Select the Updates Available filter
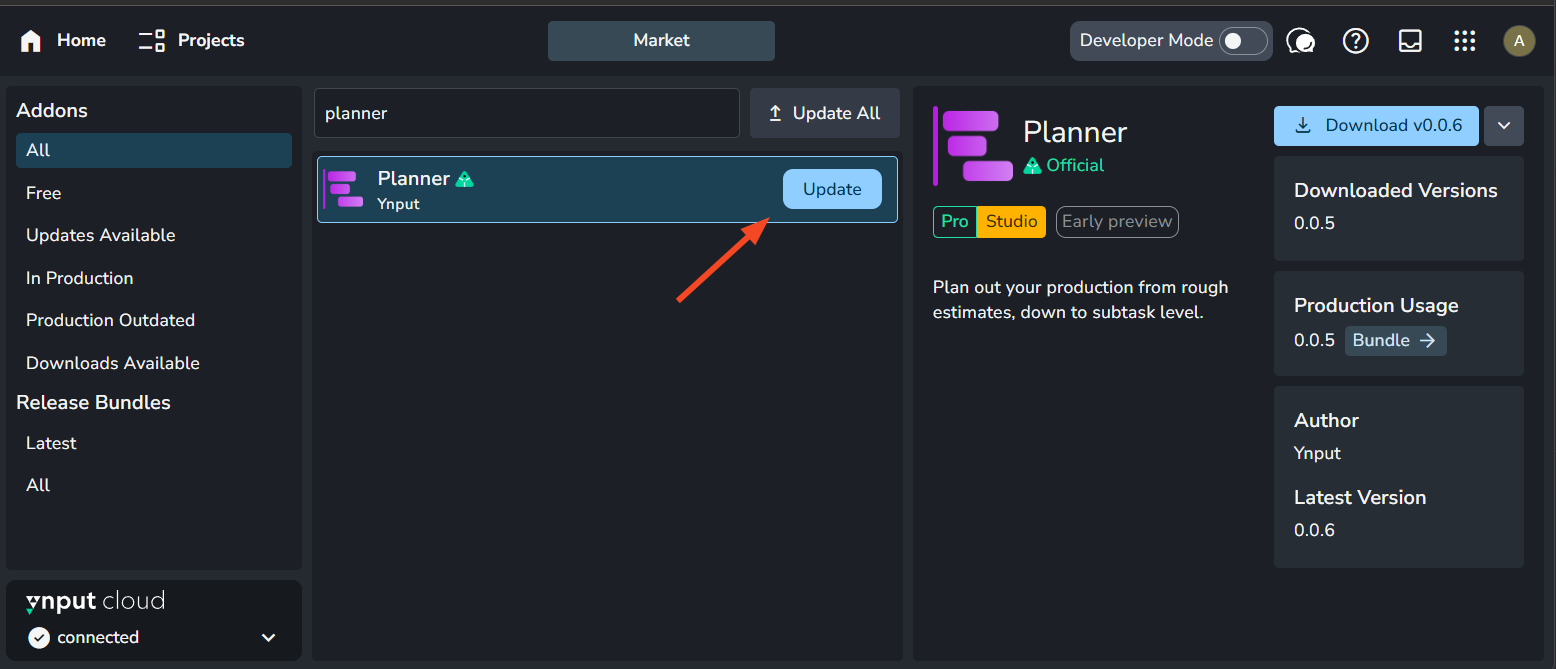This screenshot has height=669, width=1556. 154,235
